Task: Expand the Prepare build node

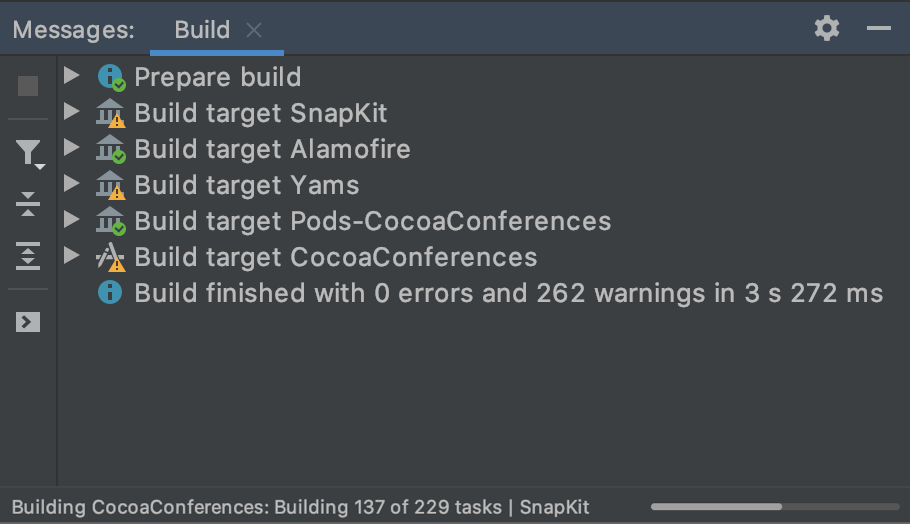Action: click(x=71, y=76)
